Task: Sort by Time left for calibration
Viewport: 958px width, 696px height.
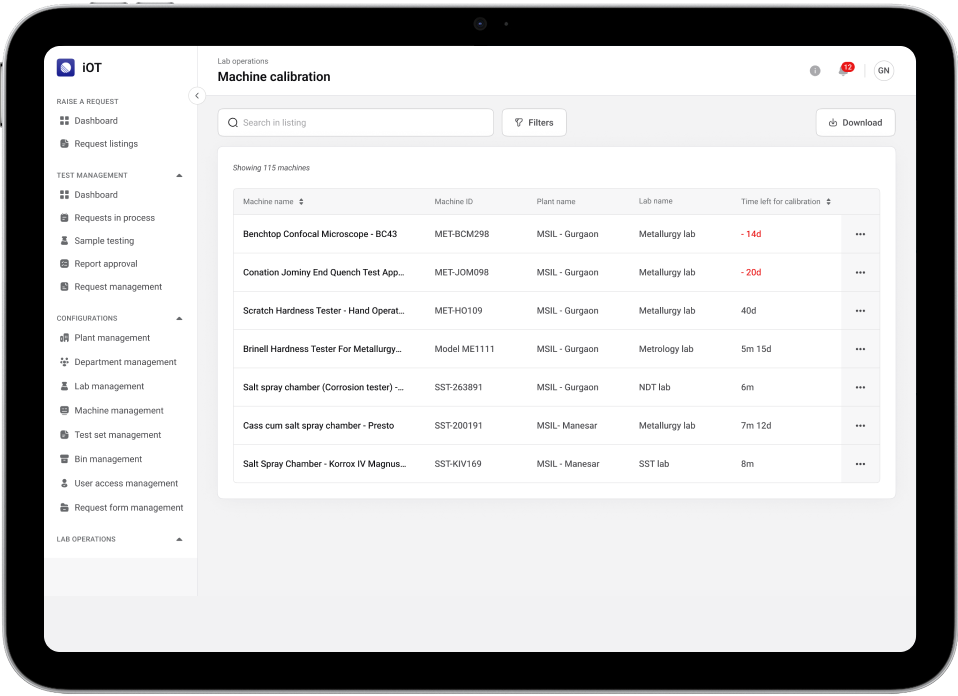Action: 828,202
